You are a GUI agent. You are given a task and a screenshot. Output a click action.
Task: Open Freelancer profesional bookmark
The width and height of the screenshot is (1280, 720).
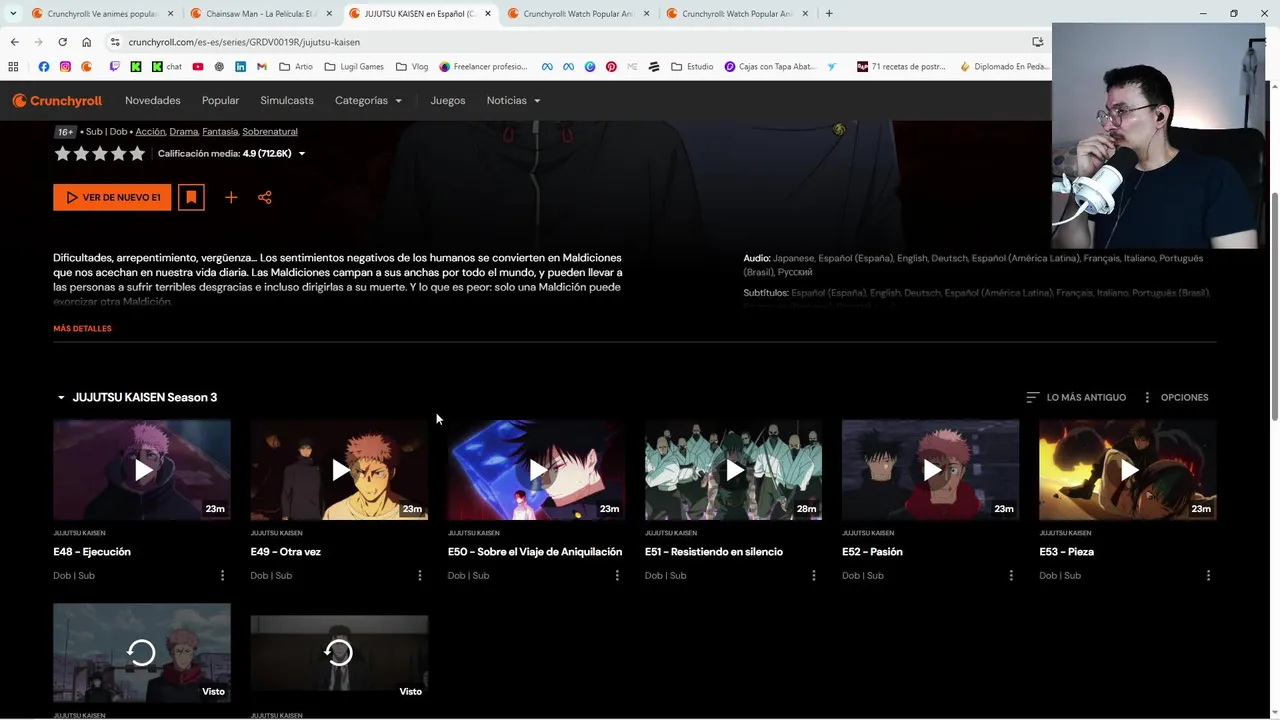click(483, 67)
